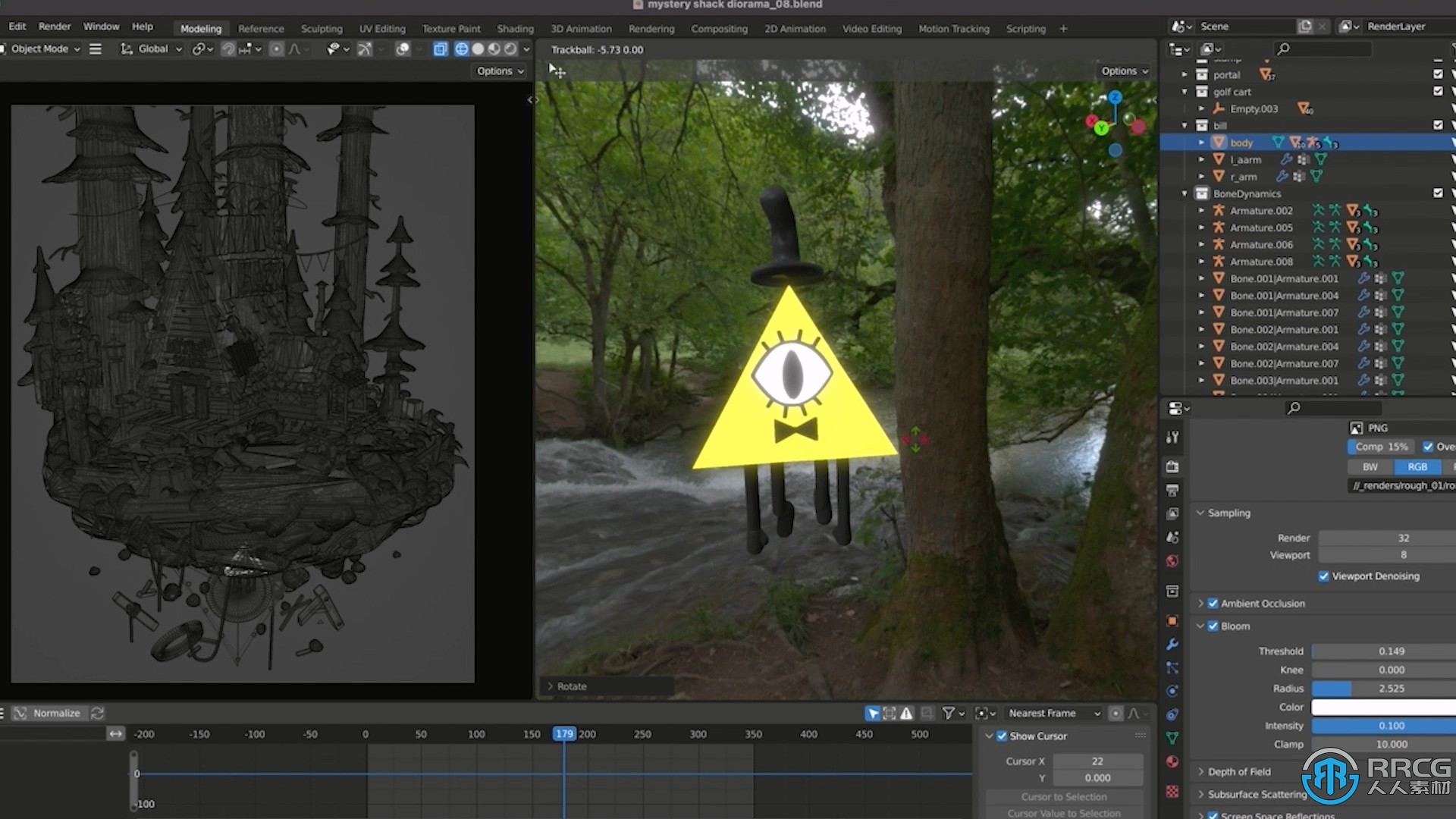The width and height of the screenshot is (1456, 819).
Task: Toggle X-ray mode in viewport header
Action: pyautogui.click(x=440, y=49)
